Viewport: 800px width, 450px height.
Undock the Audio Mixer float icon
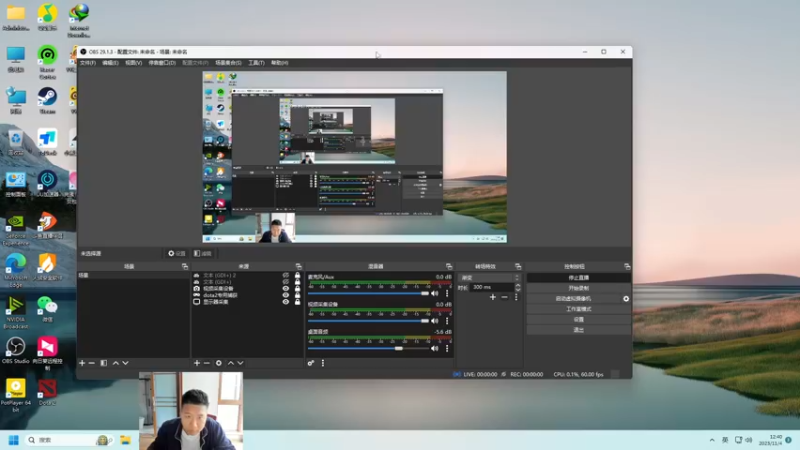(x=449, y=266)
